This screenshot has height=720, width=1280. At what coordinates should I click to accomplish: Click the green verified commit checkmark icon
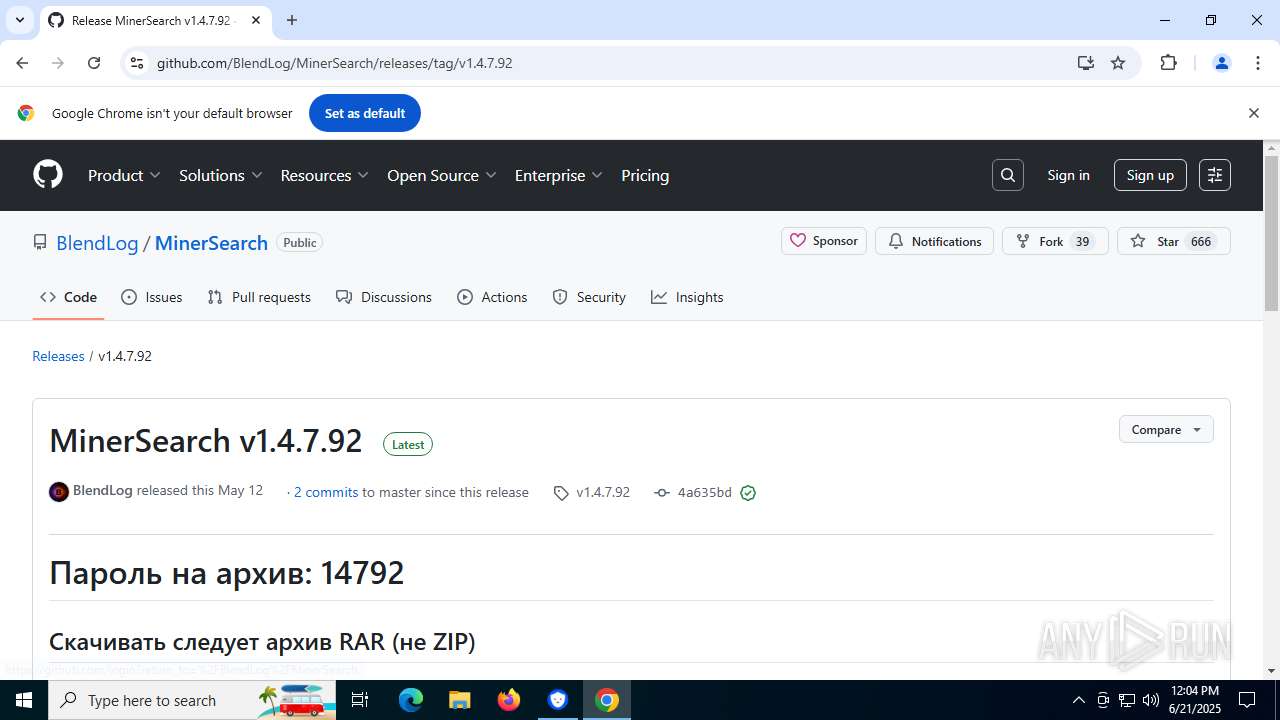pyautogui.click(x=748, y=492)
